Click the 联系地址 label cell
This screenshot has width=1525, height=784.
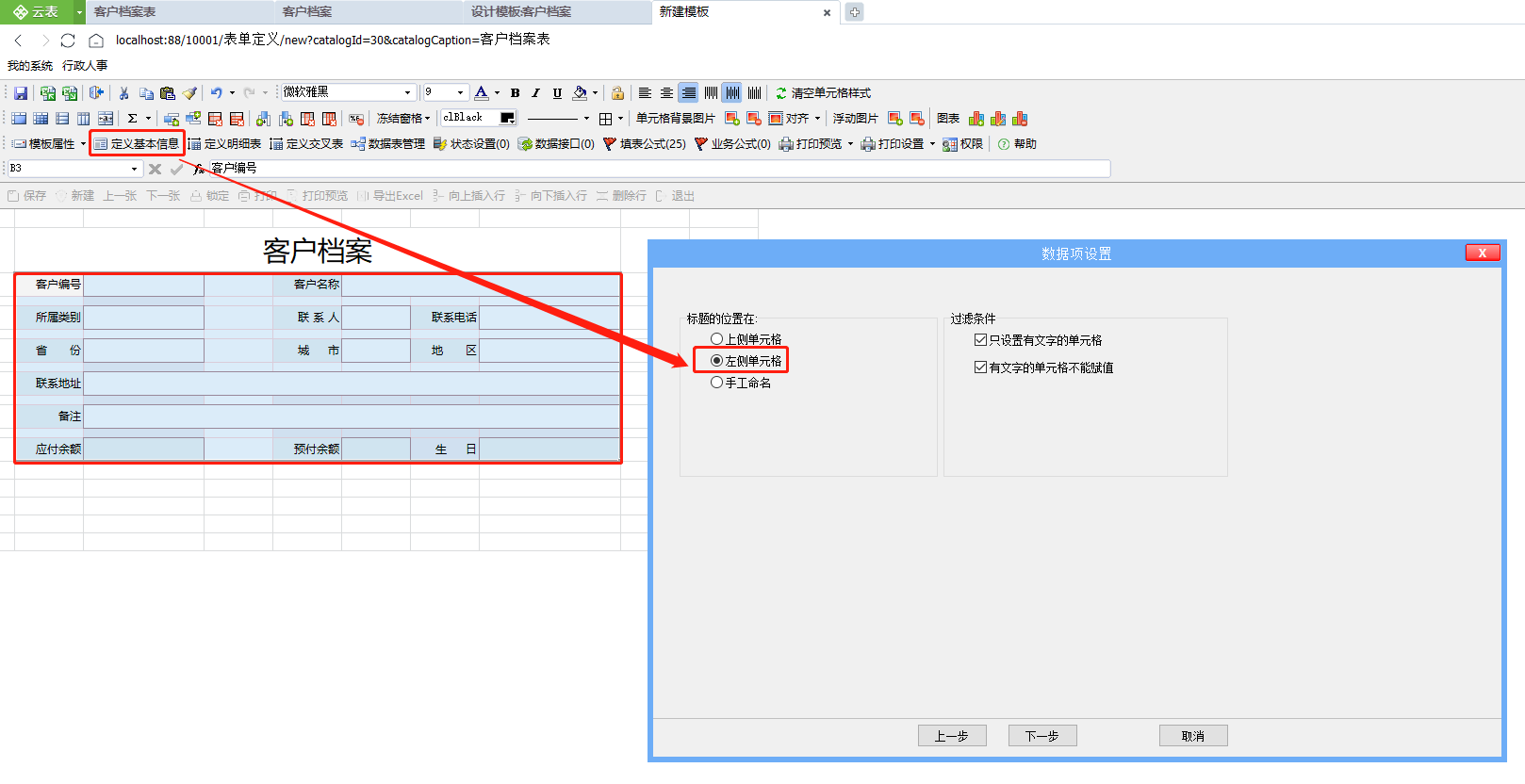coord(49,384)
